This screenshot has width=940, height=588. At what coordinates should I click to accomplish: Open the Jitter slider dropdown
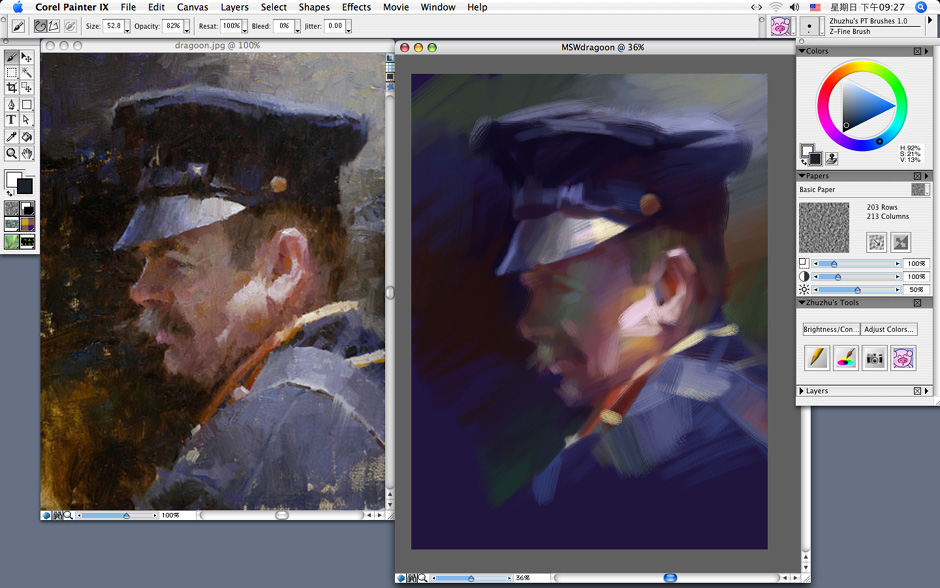tap(348, 26)
